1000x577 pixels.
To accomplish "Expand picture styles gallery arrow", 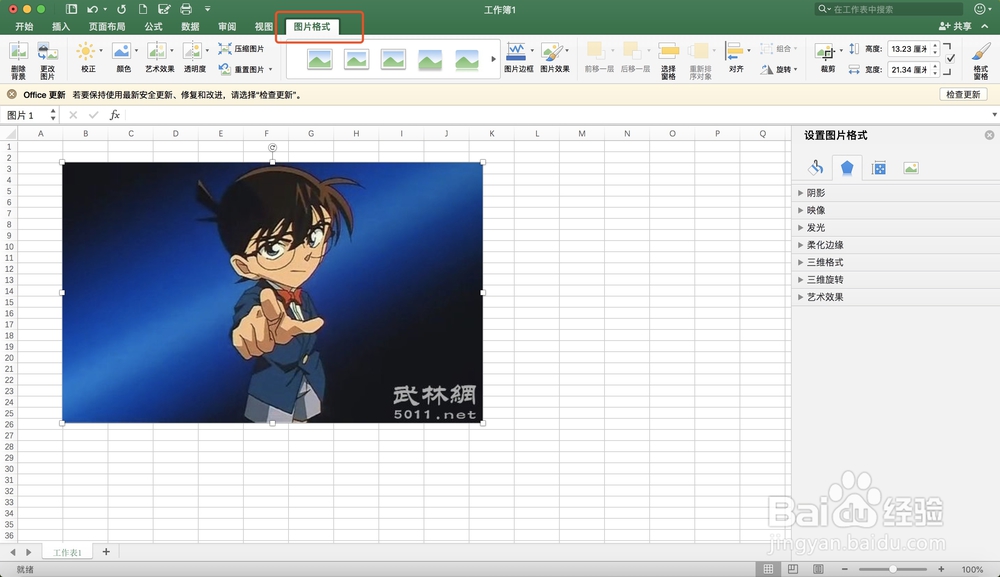I will pyautogui.click(x=493, y=59).
